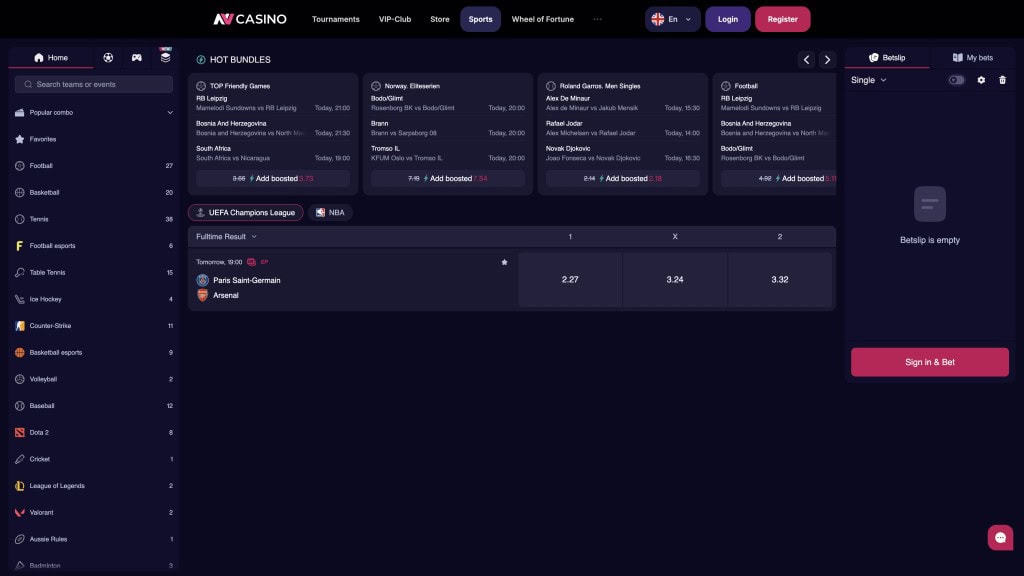Favorite the PSG vs Arsenal match star
The width and height of the screenshot is (1024, 576).
pyautogui.click(x=504, y=262)
